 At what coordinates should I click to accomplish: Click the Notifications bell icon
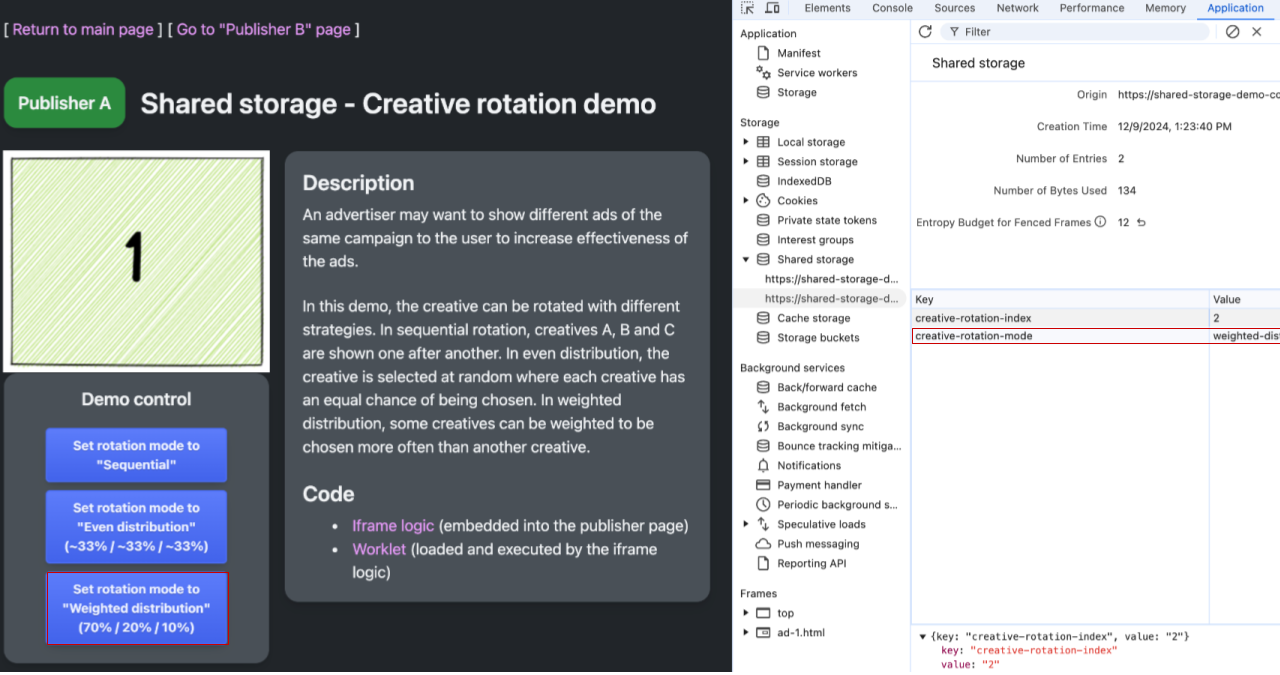pos(762,465)
